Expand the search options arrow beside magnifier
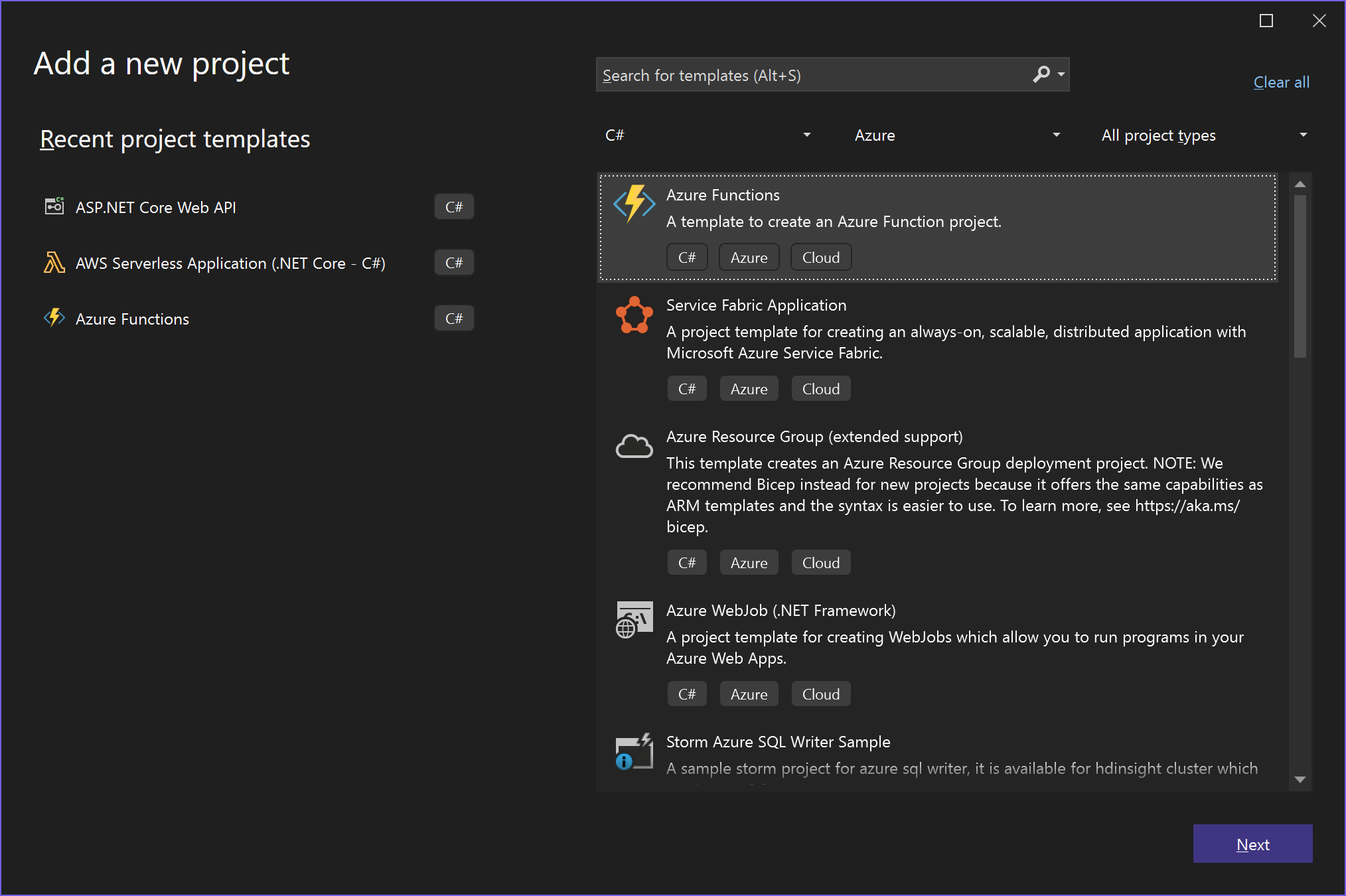The width and height of the screenshot is (1346, 896). [x=1061, y=74]
